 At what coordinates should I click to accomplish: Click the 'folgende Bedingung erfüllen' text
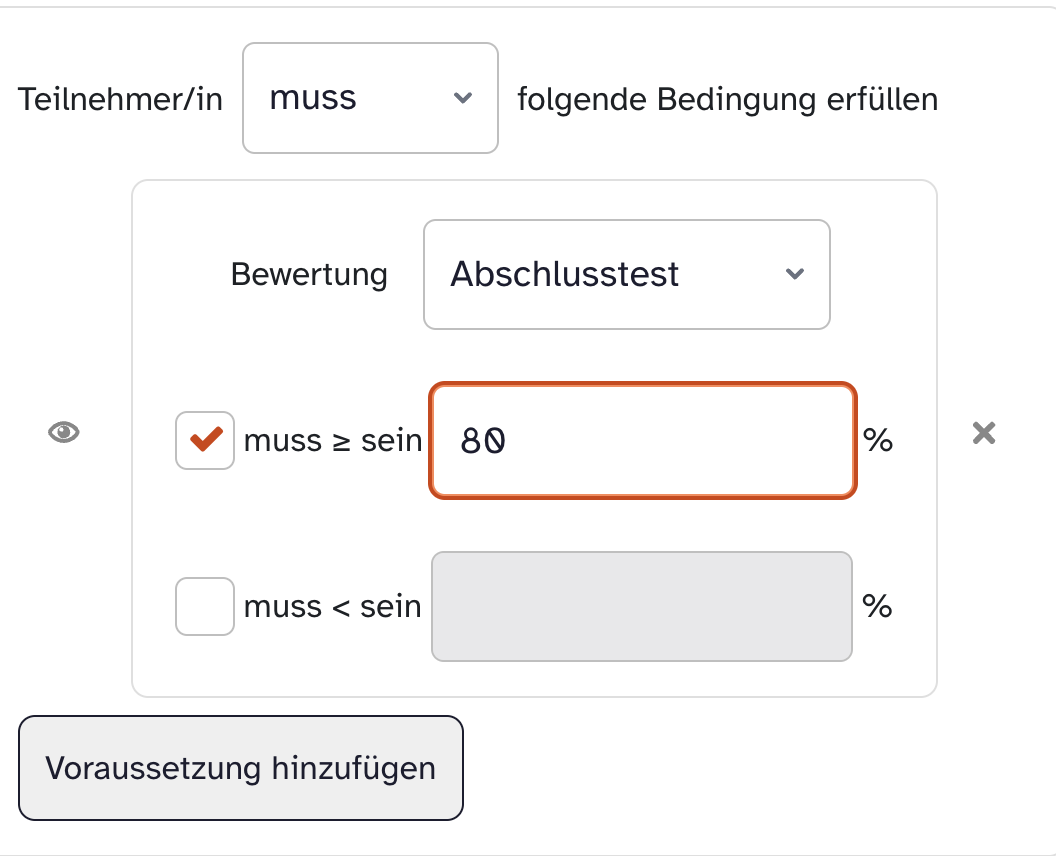pyautogui.click(x=727, y=99)
